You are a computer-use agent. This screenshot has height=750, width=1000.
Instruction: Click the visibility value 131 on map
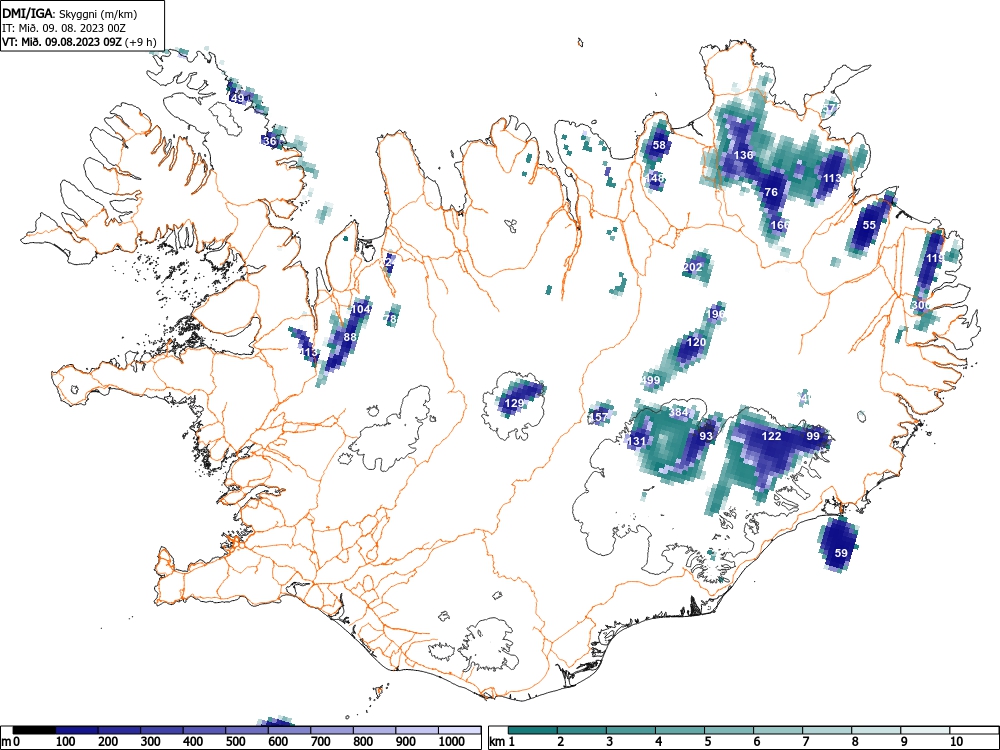click(637, 441)
